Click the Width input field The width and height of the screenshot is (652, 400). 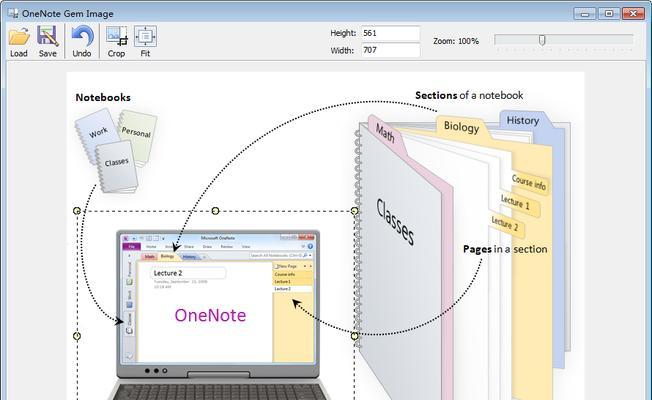[x=390, y=50]
